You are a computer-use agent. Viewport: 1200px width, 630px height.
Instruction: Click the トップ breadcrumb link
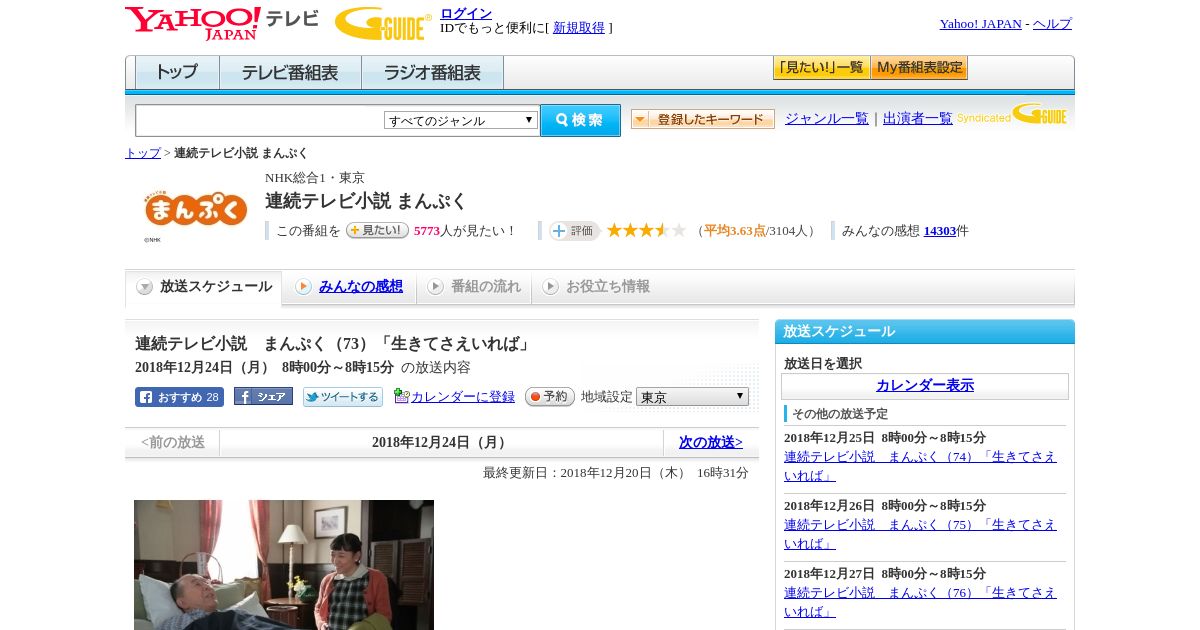[143, 153]
